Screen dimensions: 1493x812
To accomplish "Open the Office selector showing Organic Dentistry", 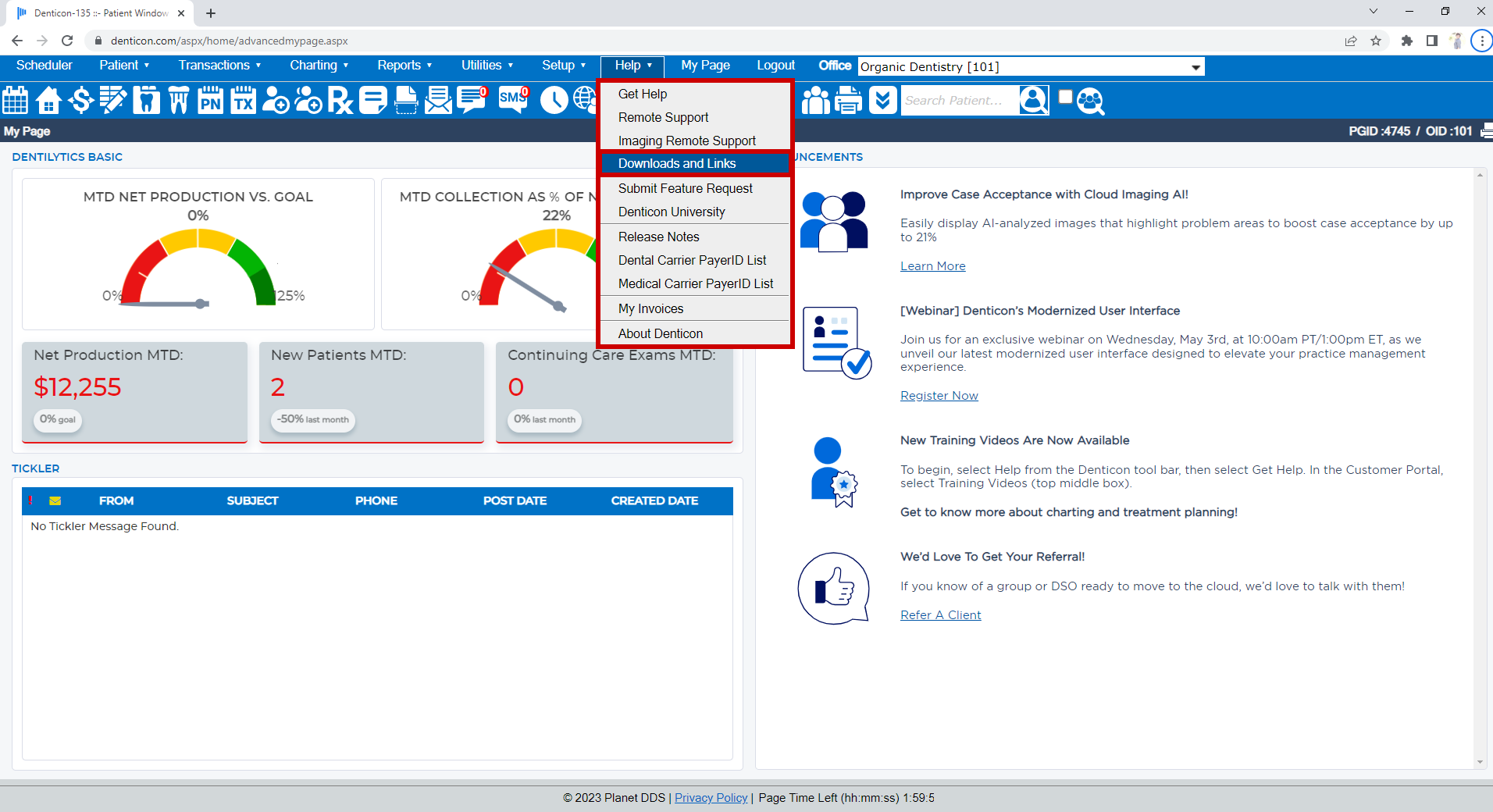I will tap(1031, 67).
